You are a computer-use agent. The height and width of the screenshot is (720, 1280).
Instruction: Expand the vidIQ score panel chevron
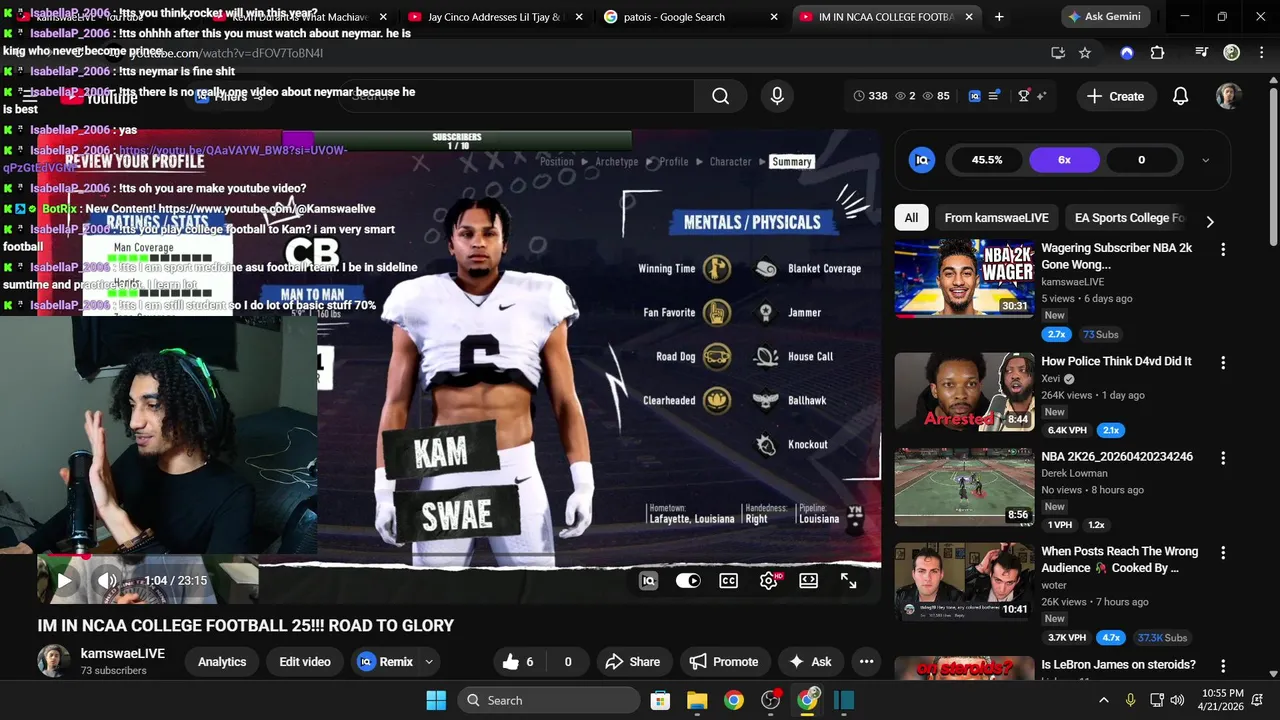coord(1205,160)
